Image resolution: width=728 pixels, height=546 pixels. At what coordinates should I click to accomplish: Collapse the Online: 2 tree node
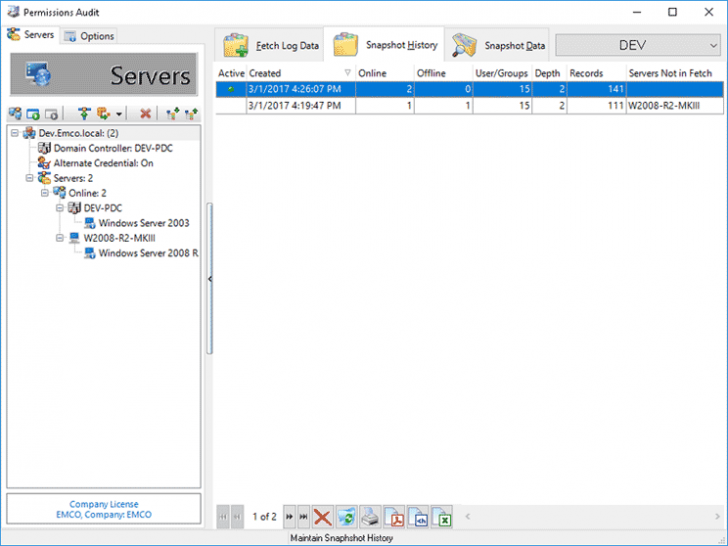(44, 193)
